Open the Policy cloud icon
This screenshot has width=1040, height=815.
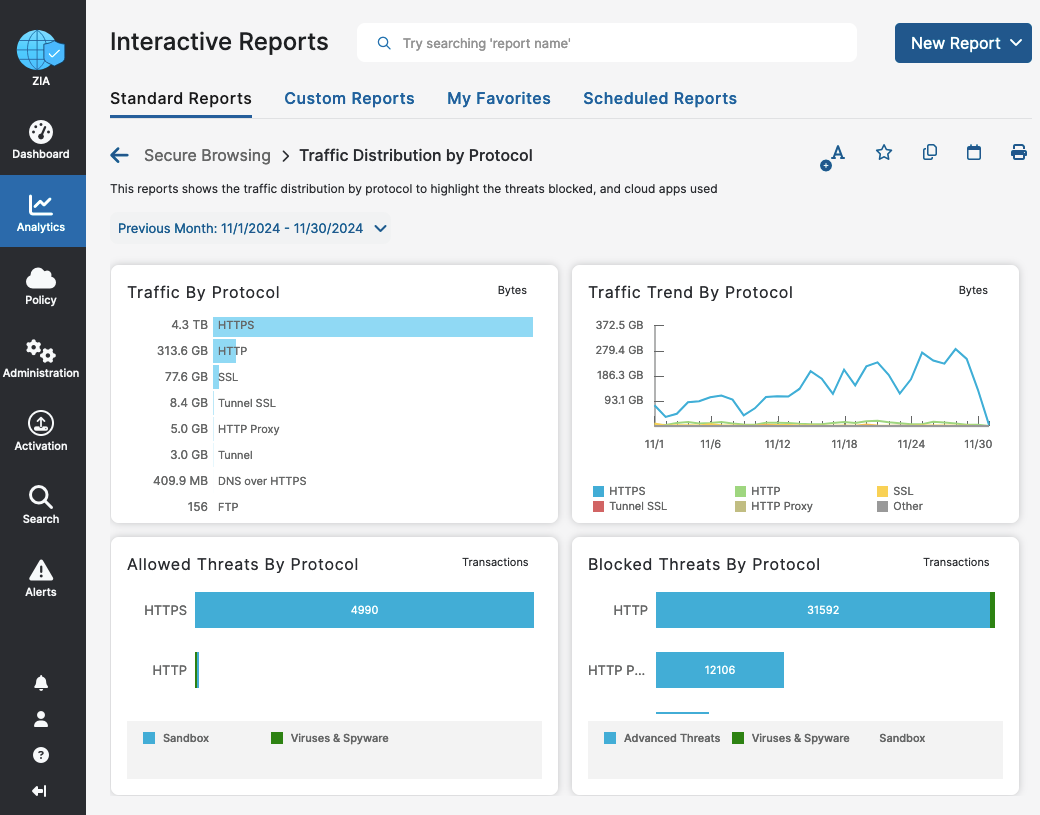point(41,286)
